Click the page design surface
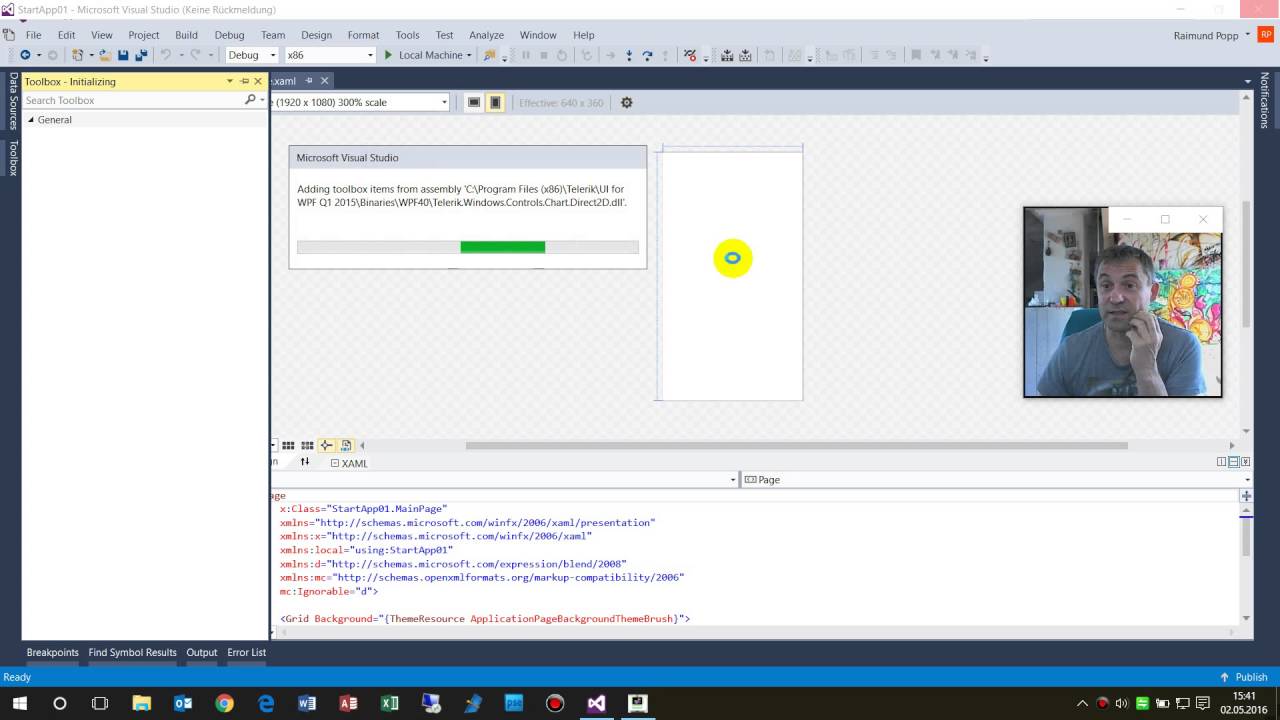Screen dimensions: 1280x720 [x=732, y=275]
